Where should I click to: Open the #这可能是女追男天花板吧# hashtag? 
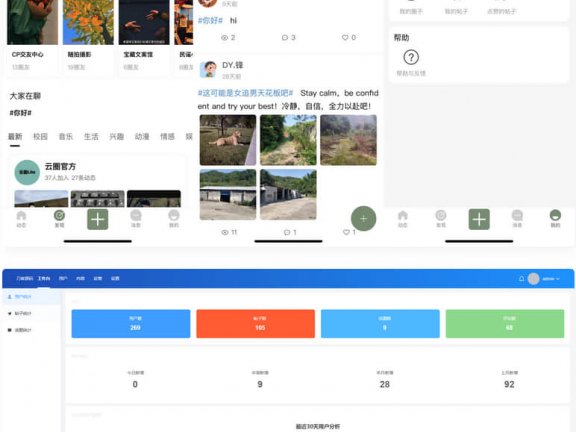click(x=245, y=93)
